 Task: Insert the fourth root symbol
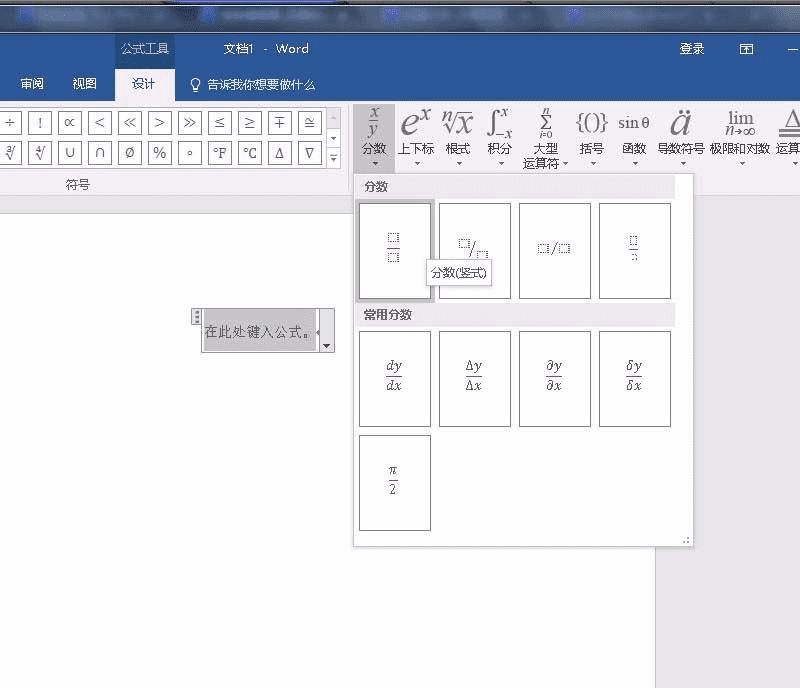pyautogui.click(x=40, y=153)
